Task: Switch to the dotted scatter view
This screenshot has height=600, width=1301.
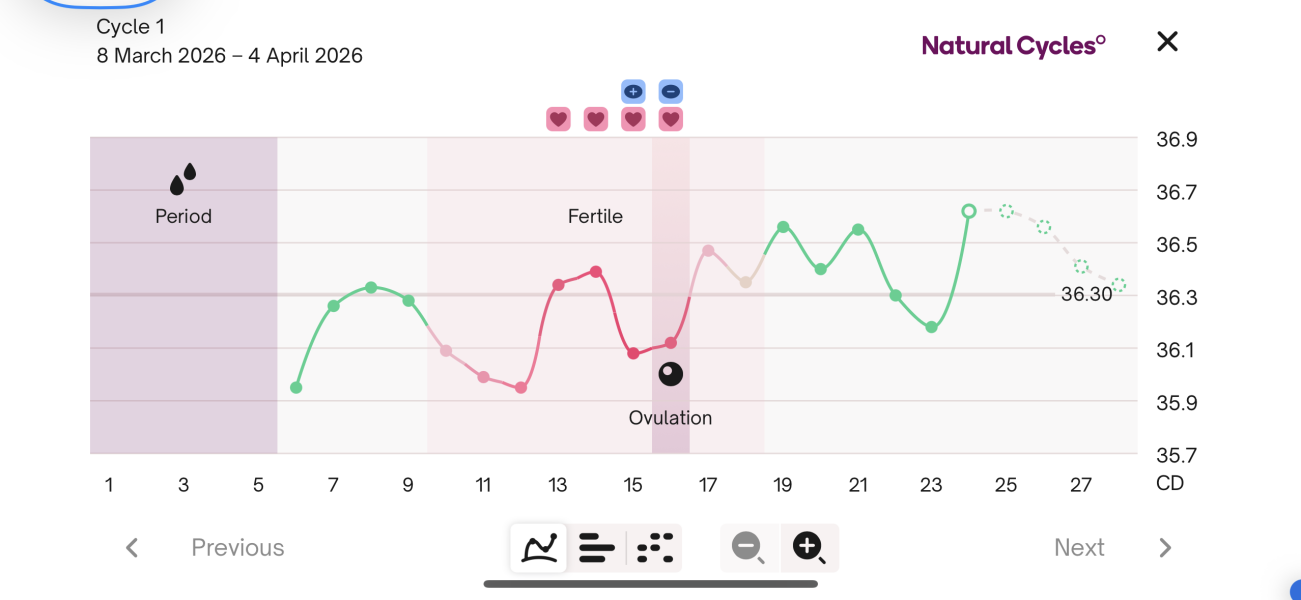Action: (655, 548)
